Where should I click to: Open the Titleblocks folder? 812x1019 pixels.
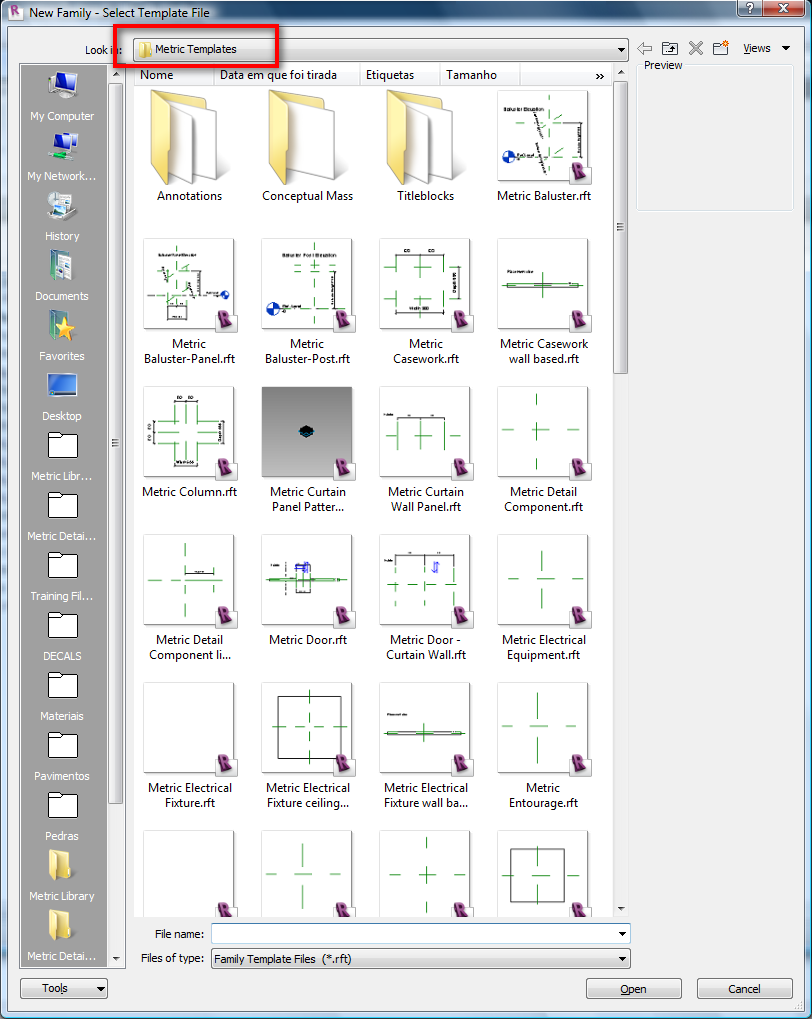click(425, 147)
